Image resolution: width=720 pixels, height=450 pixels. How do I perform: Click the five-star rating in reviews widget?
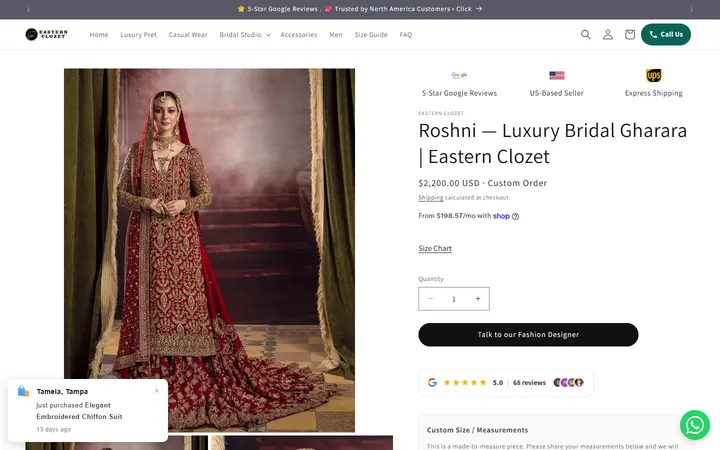pyautogui.click(x=465, y=382)
